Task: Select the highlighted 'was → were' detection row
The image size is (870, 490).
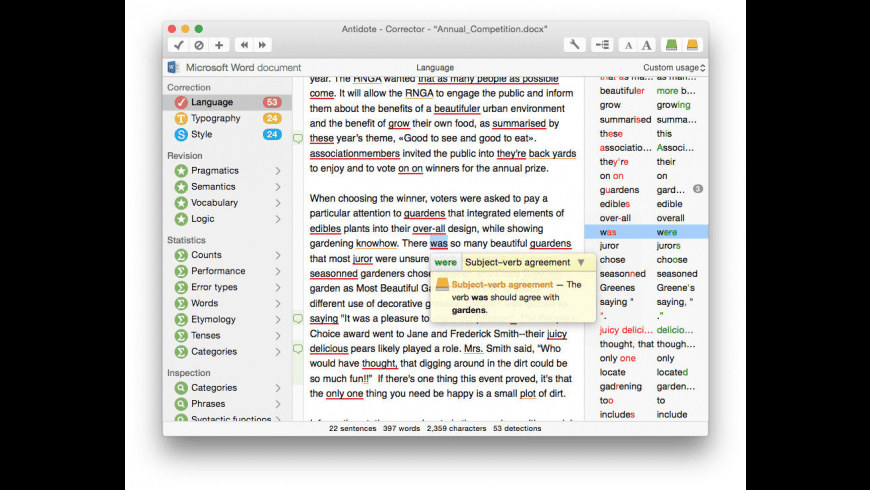Action: click(646, 232)
